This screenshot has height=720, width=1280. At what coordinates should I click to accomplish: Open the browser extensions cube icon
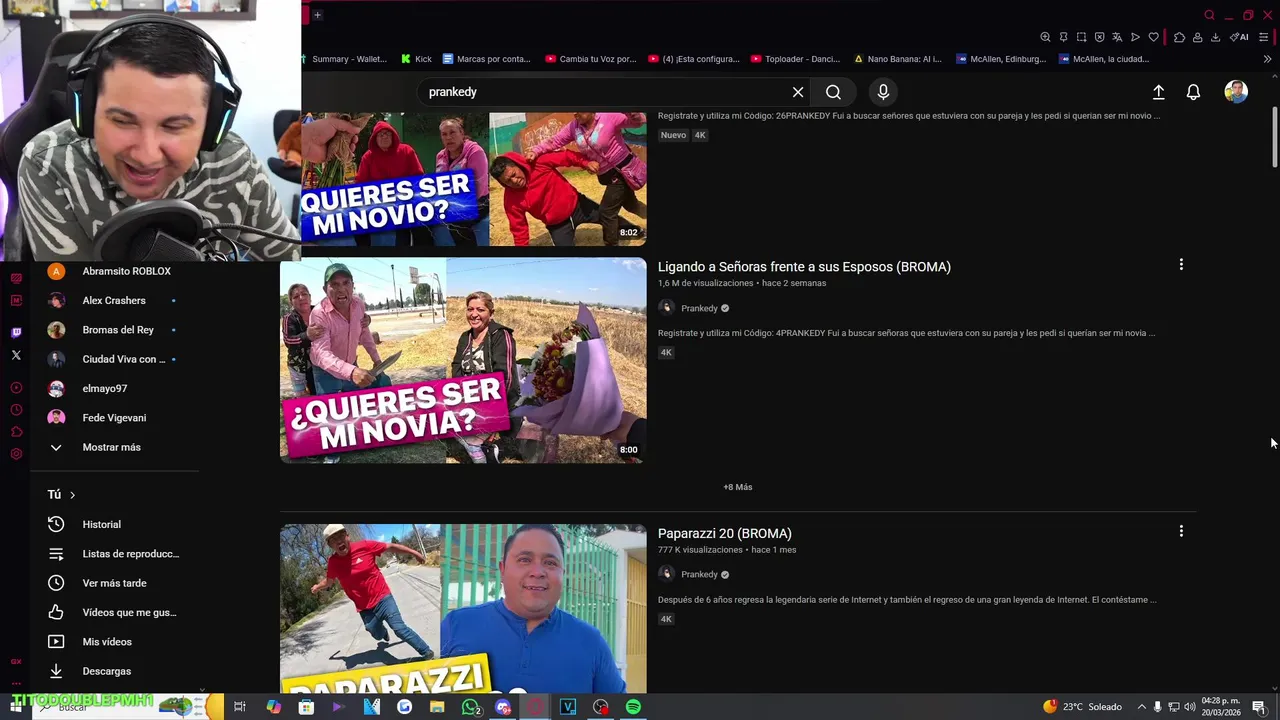click(1179, 37)
